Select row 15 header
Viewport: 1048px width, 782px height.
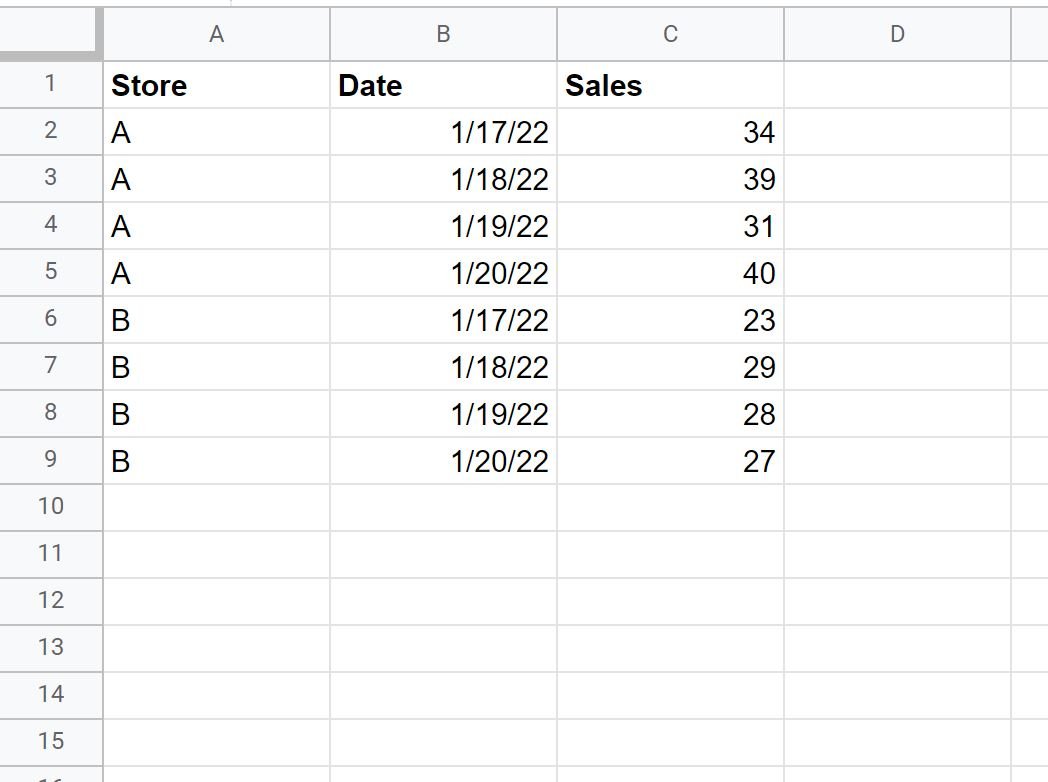pos(51,742)
